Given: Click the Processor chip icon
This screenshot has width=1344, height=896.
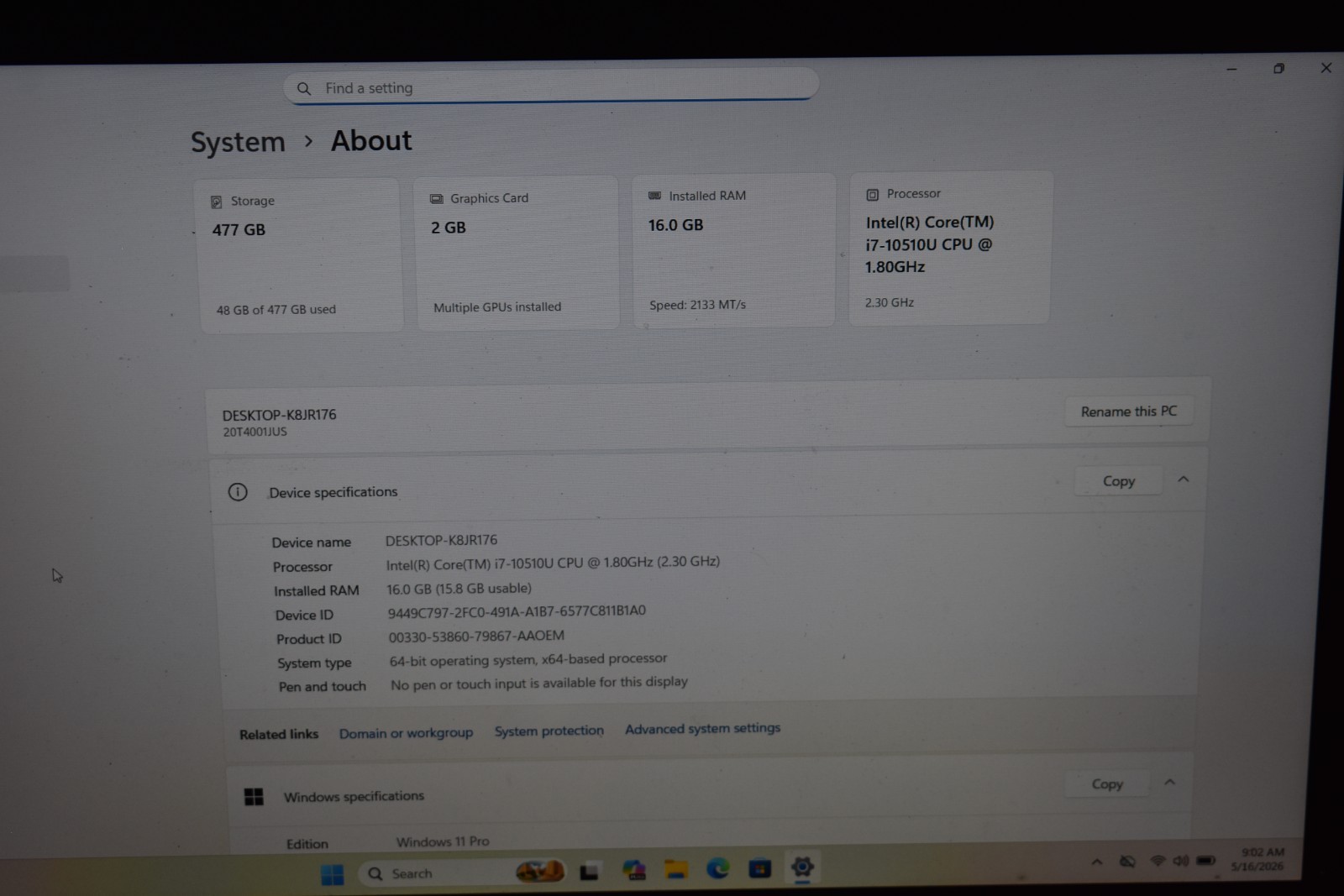Looking at the screenshot, I should point(872,195).
